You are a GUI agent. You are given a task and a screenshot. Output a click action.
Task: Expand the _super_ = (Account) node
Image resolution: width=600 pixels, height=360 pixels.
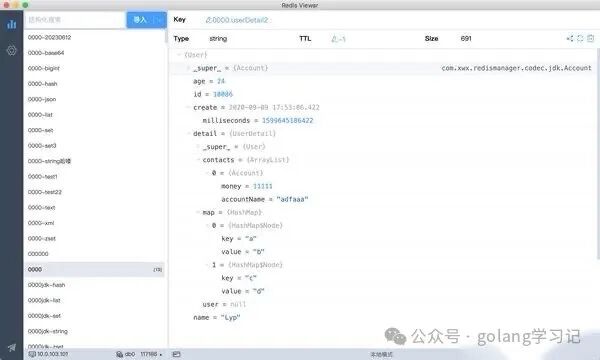point(188,68)
